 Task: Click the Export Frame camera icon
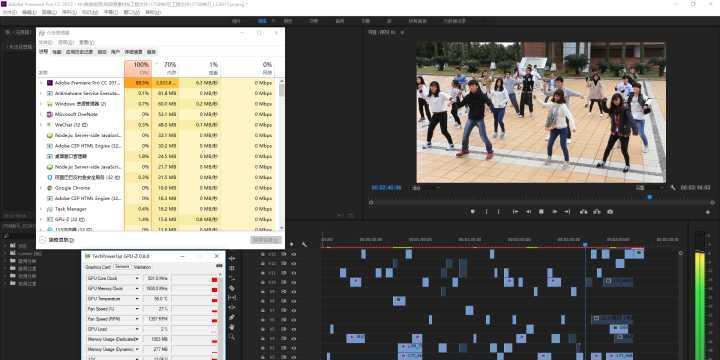pyautogui.click(x=610, y=212)
